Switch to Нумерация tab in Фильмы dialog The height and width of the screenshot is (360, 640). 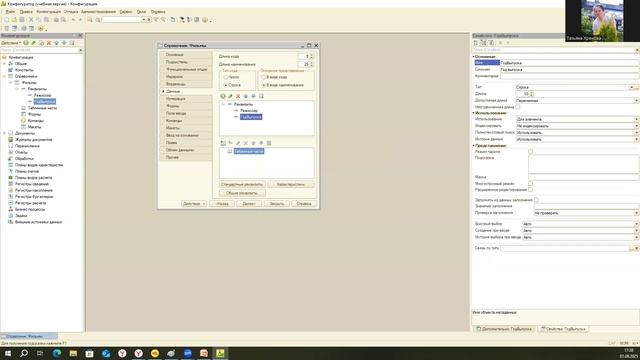coord(186,99)
